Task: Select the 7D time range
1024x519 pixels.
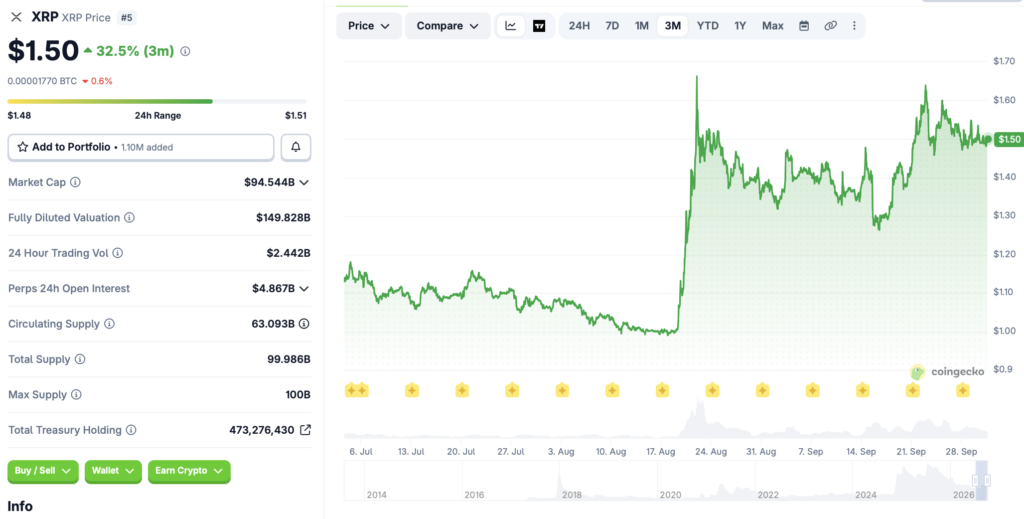Action: [612, 26]
